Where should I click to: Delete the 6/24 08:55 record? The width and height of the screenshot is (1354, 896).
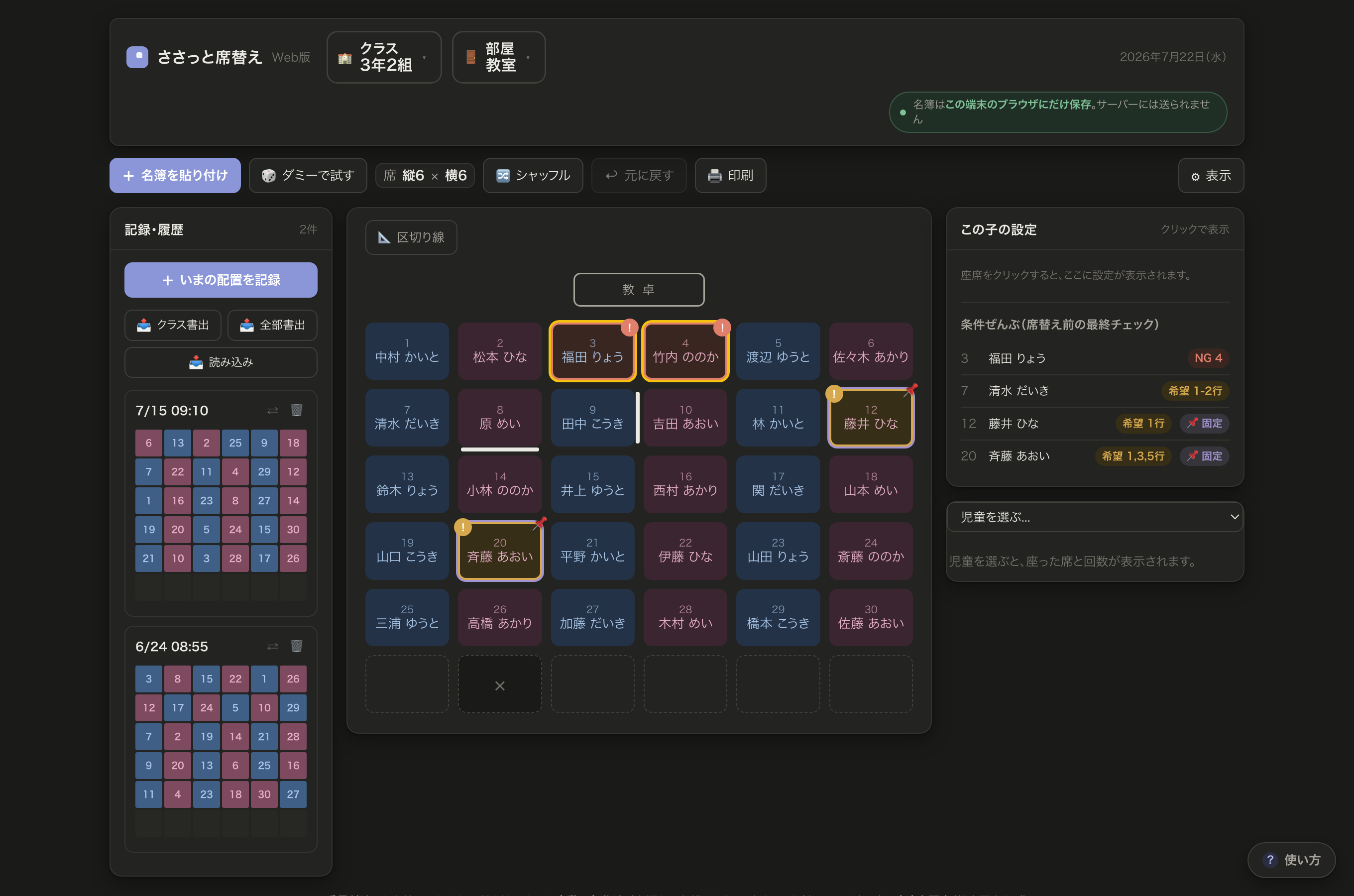[297, 646]
